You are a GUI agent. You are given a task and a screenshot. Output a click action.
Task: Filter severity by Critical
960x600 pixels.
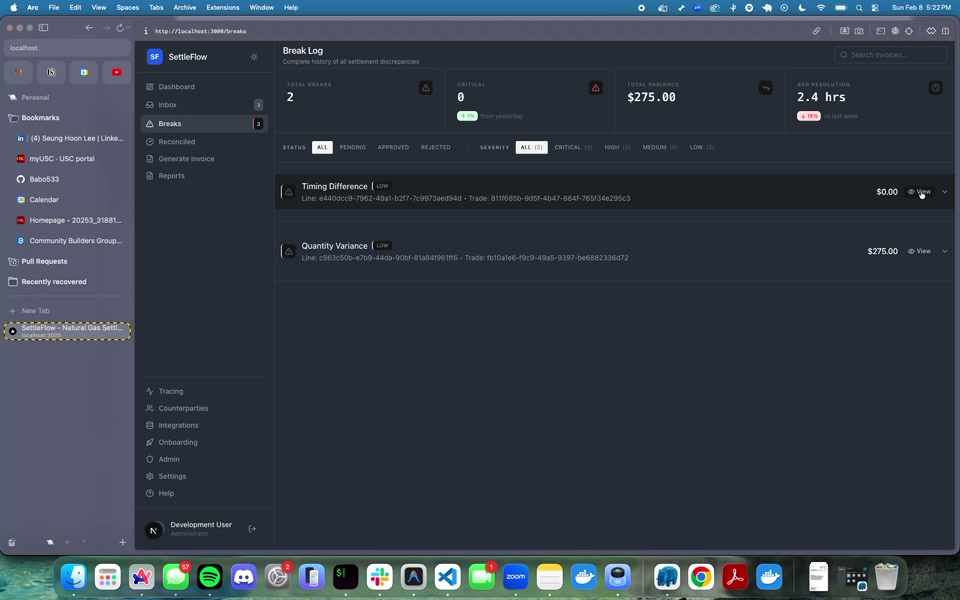click(x=573, y=147)
